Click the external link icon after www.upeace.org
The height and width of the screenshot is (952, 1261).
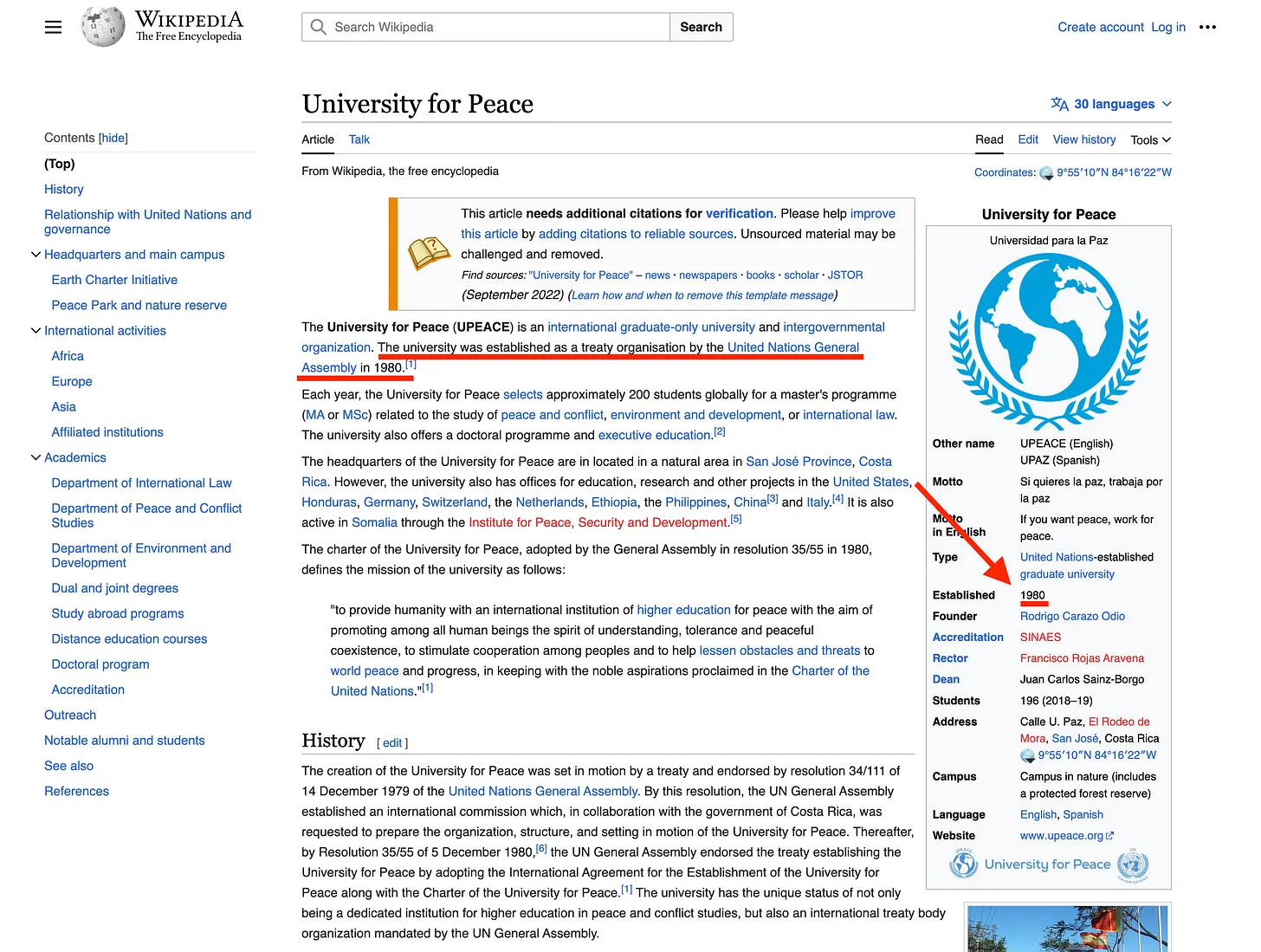tap(1110, 836)
